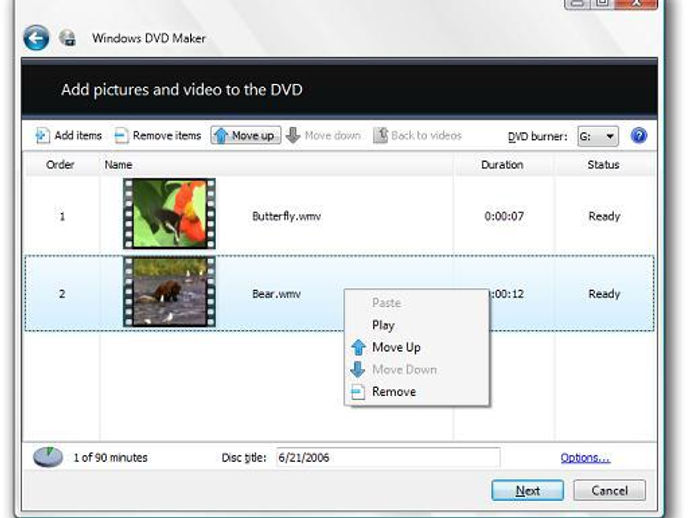
Task: Click the Cancel button
Action: pos(609,490)
